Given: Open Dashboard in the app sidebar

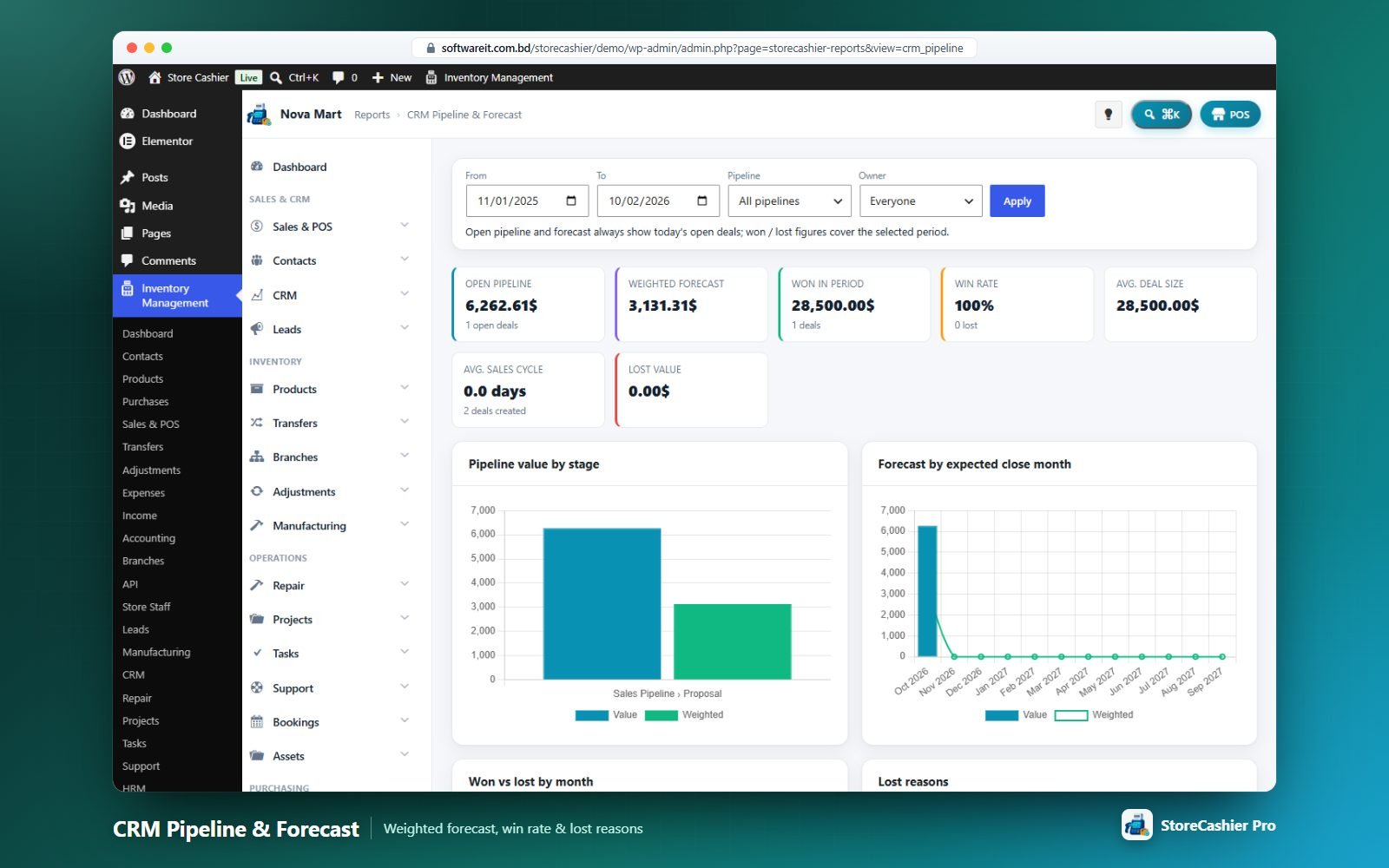Looking at the screenshot, I should pos(300,167).
